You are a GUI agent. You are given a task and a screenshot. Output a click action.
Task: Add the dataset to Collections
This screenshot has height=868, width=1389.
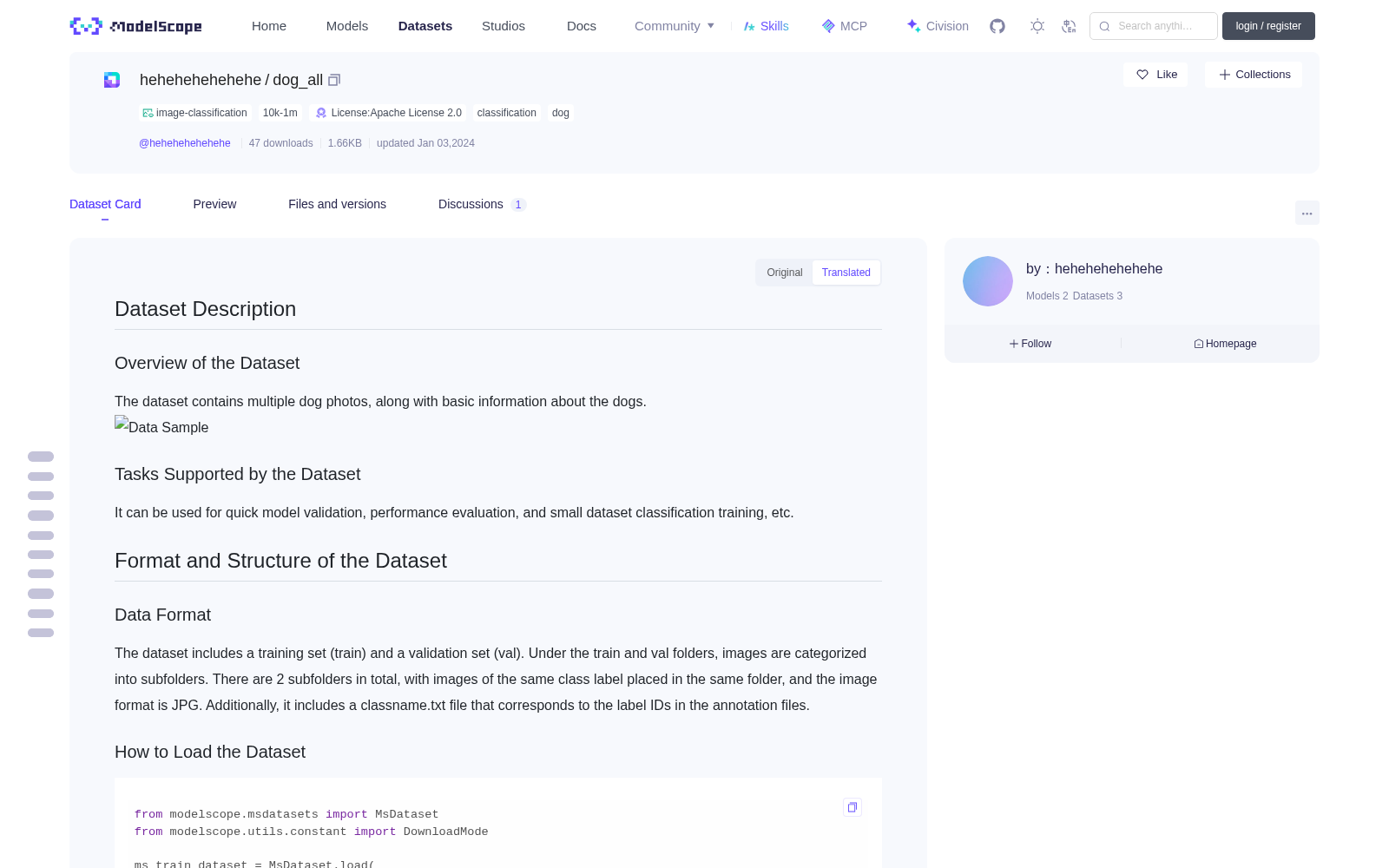1254,75
